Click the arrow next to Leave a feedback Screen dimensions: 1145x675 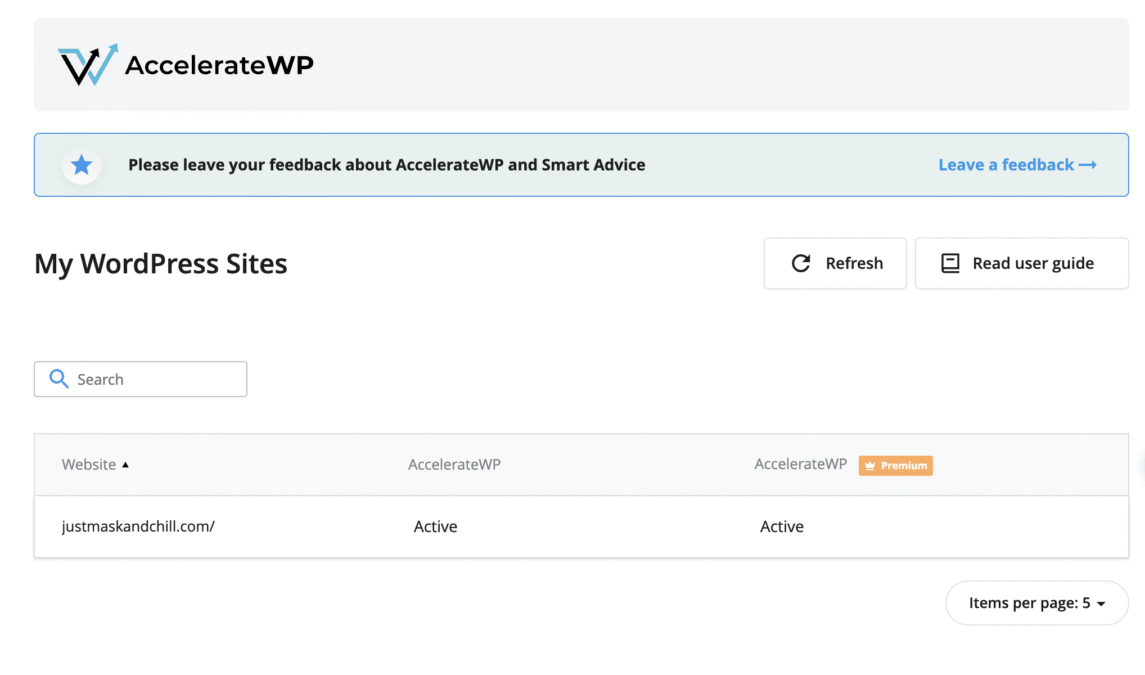click(1088, 165)
